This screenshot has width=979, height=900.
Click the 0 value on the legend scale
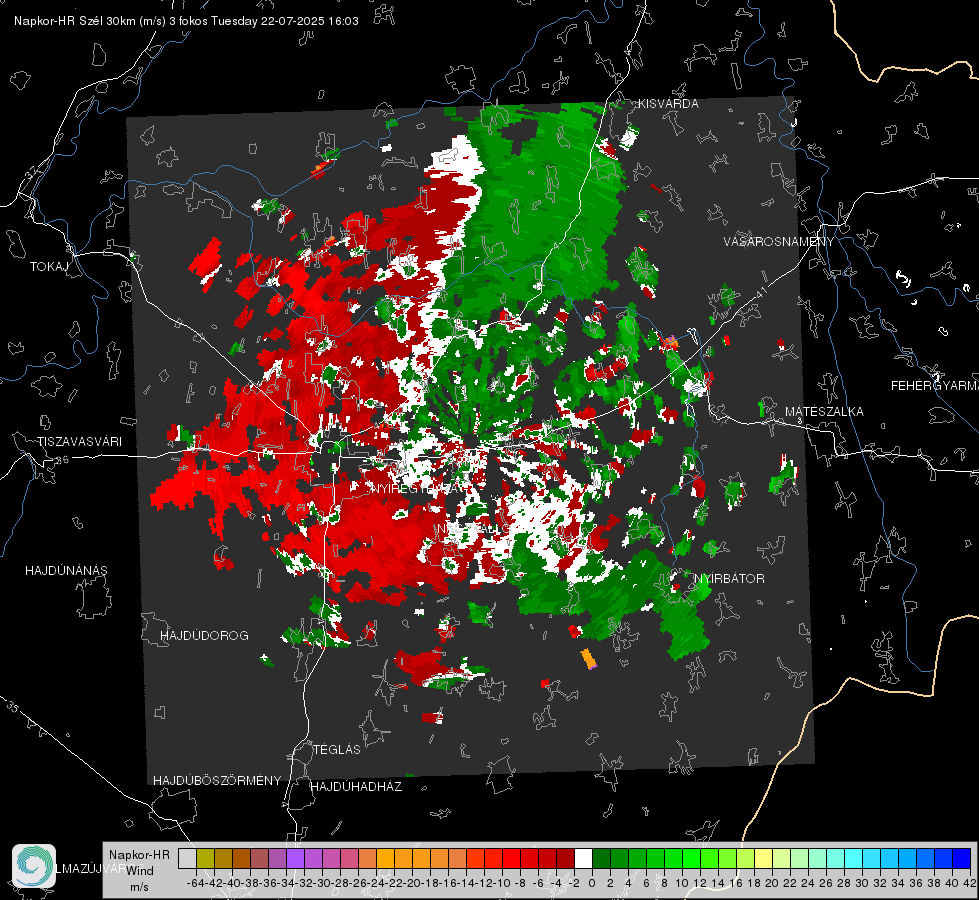tap(592, 883)
